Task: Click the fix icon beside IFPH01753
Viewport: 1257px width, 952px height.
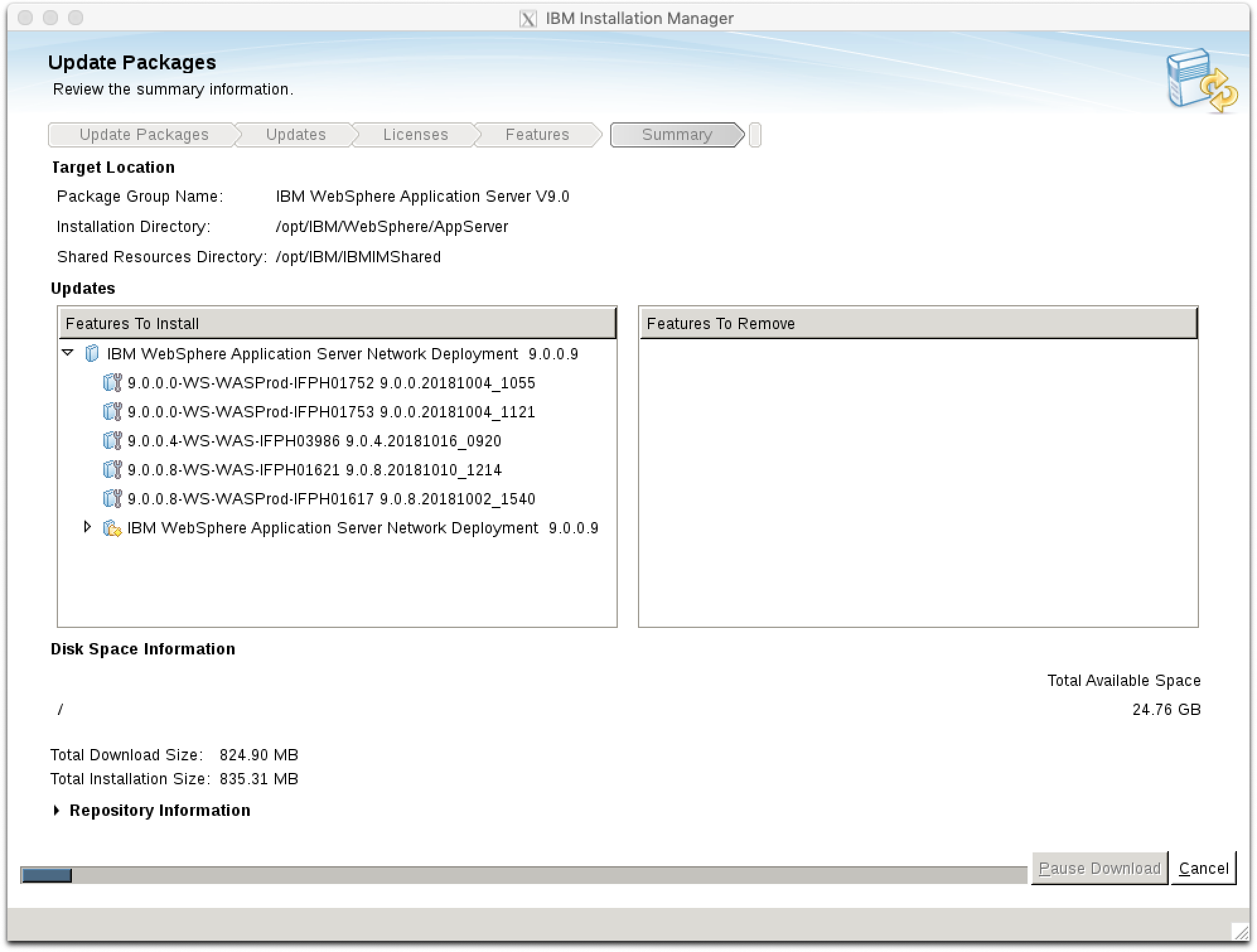Action: 112,412
